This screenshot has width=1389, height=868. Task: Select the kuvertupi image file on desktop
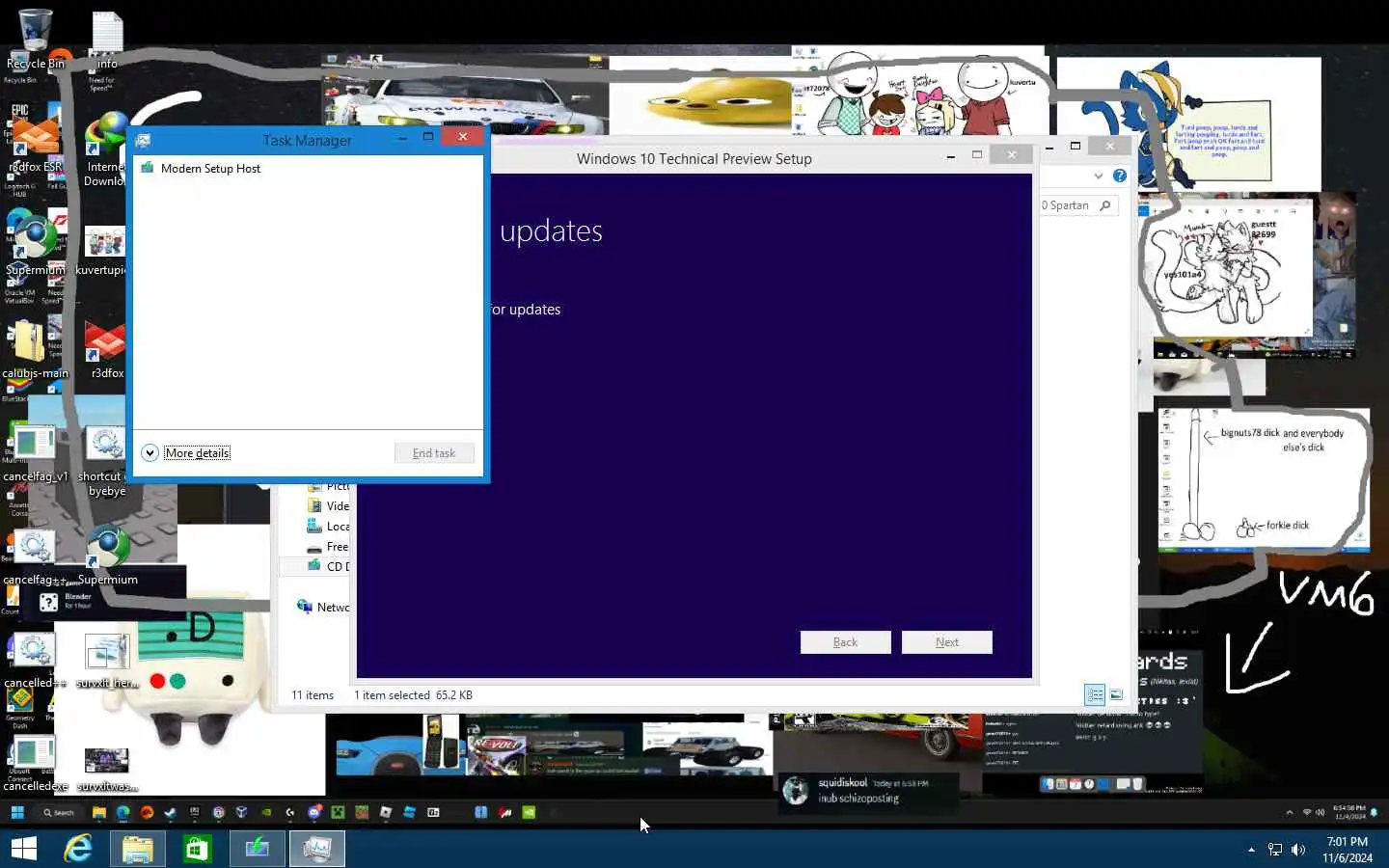click(104, 249)
